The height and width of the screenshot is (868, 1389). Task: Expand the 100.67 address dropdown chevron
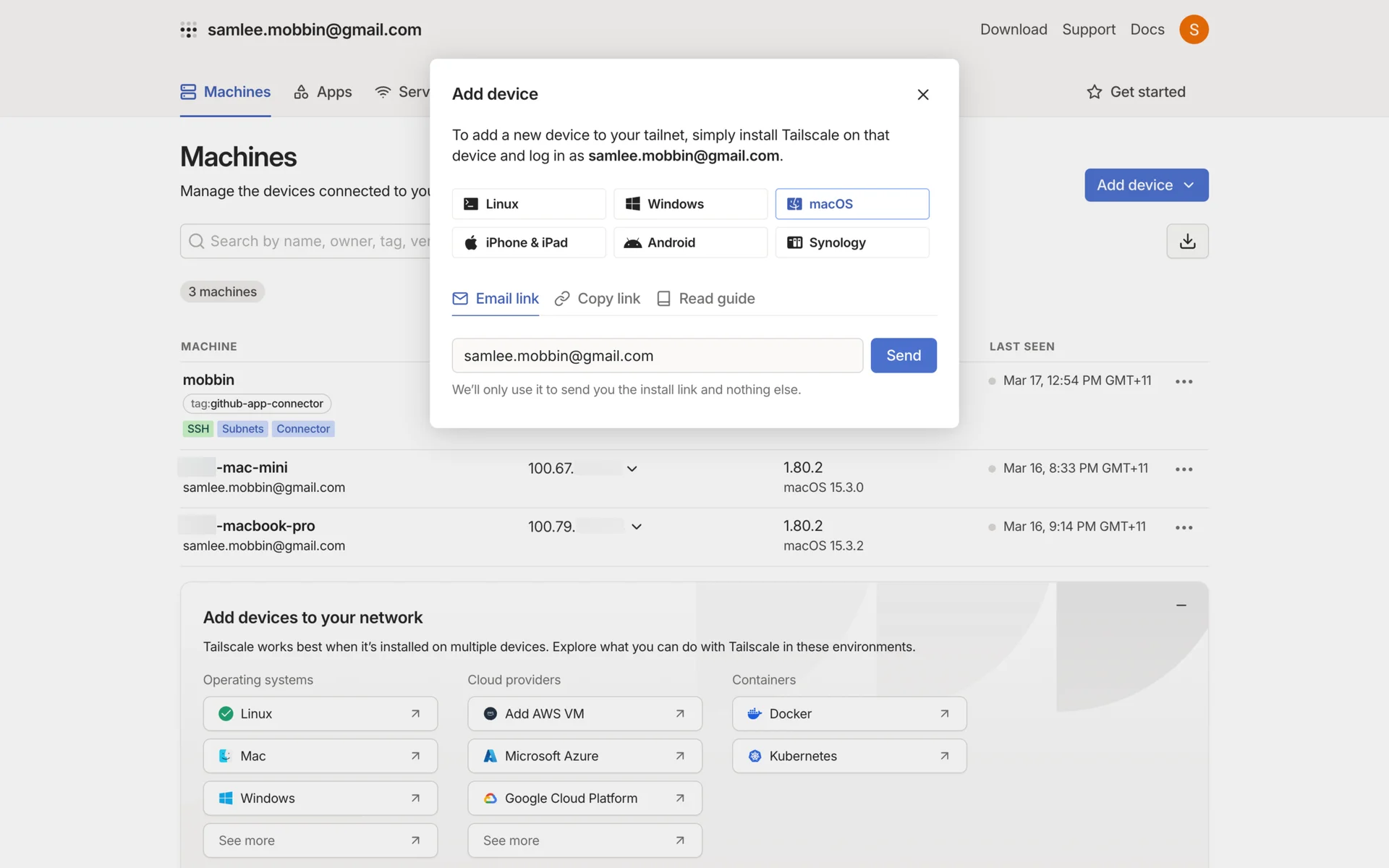[632, 469]
